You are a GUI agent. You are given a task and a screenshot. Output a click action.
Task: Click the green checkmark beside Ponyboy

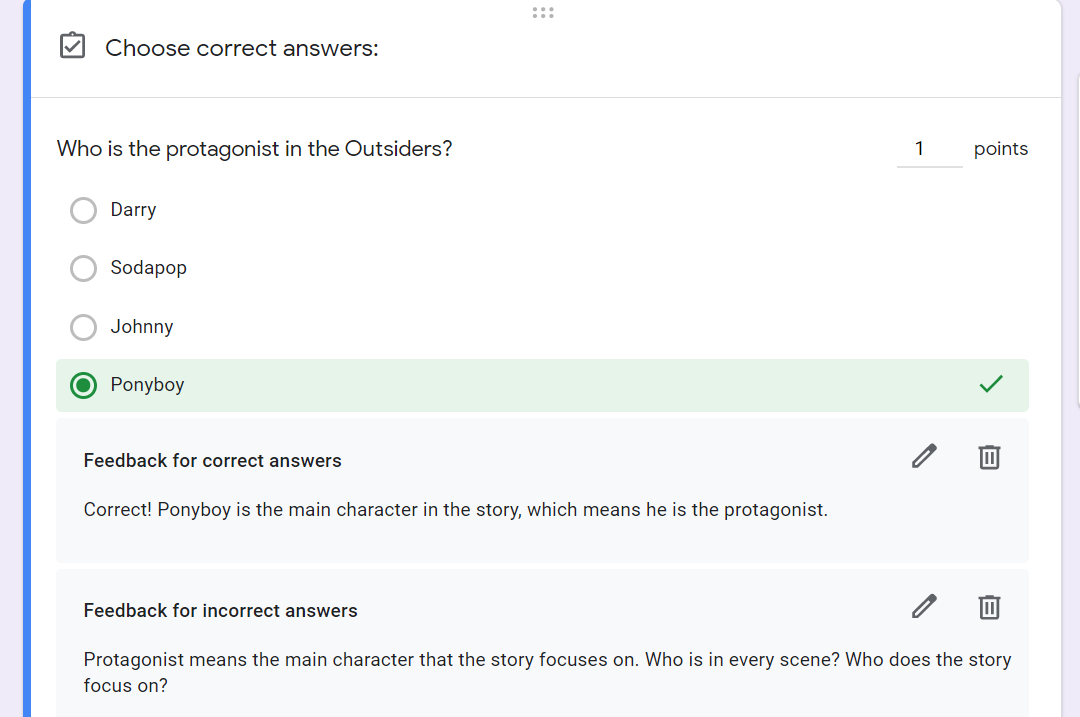click(x=991, y=384)
